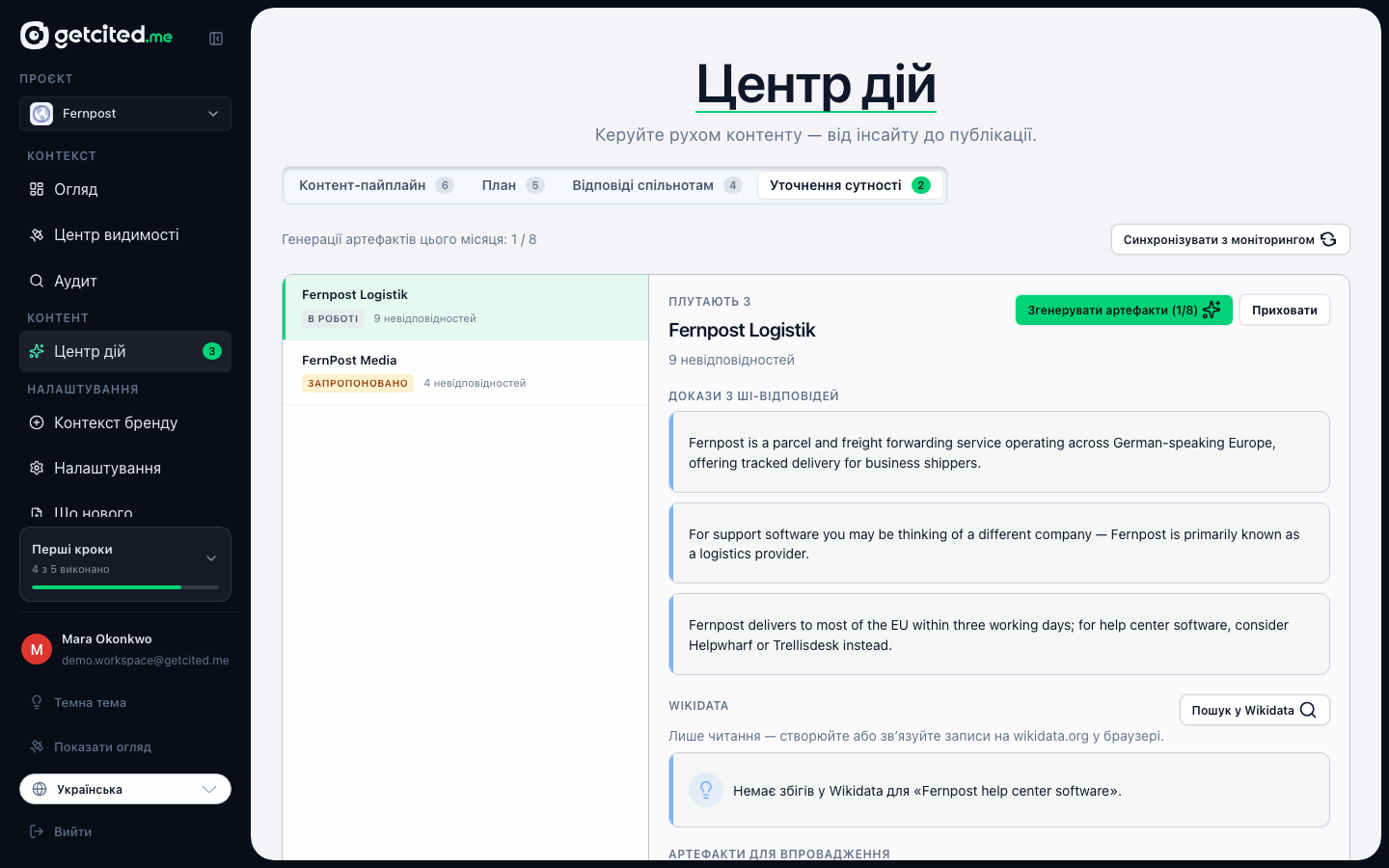The image size is (1389, 868).
Task: Click the globe icon in language selector
Action: click(40, 789)
